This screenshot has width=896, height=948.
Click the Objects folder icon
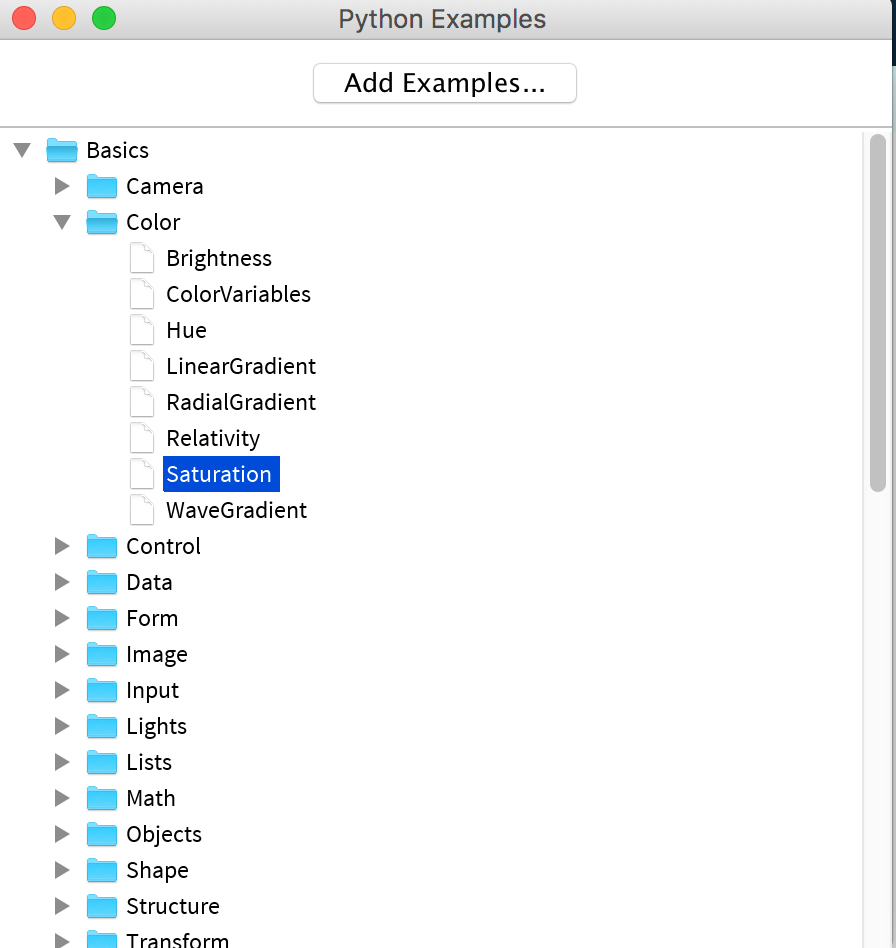point(102,834)
